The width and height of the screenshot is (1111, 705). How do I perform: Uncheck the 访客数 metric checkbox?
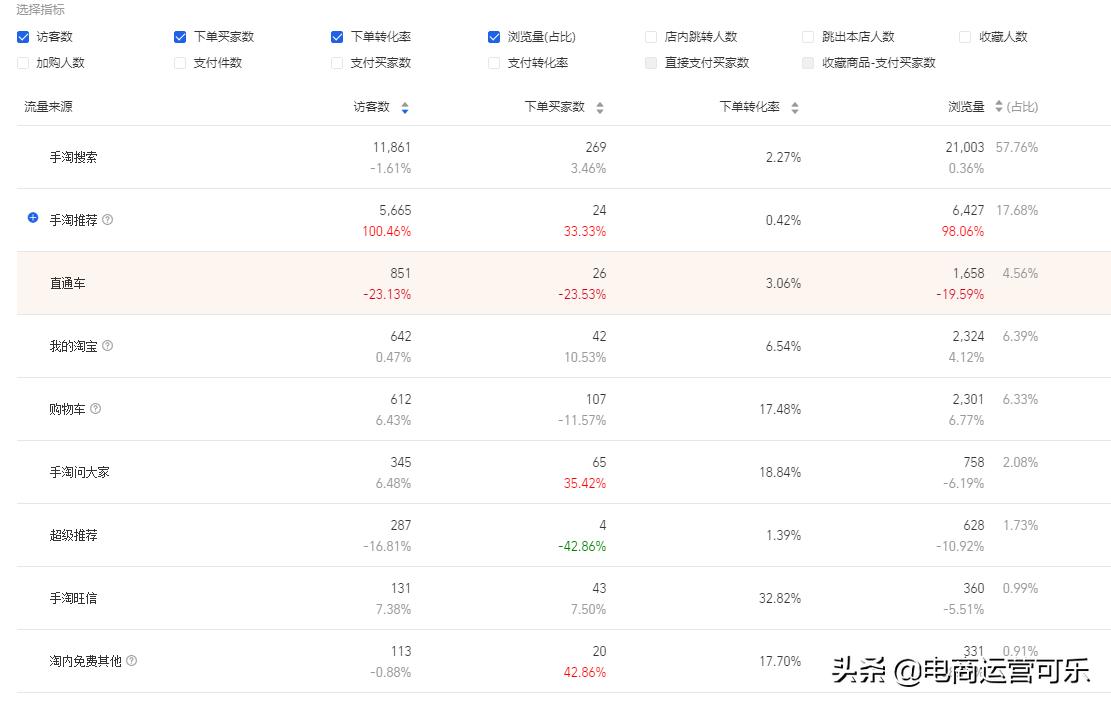point(22,37)
